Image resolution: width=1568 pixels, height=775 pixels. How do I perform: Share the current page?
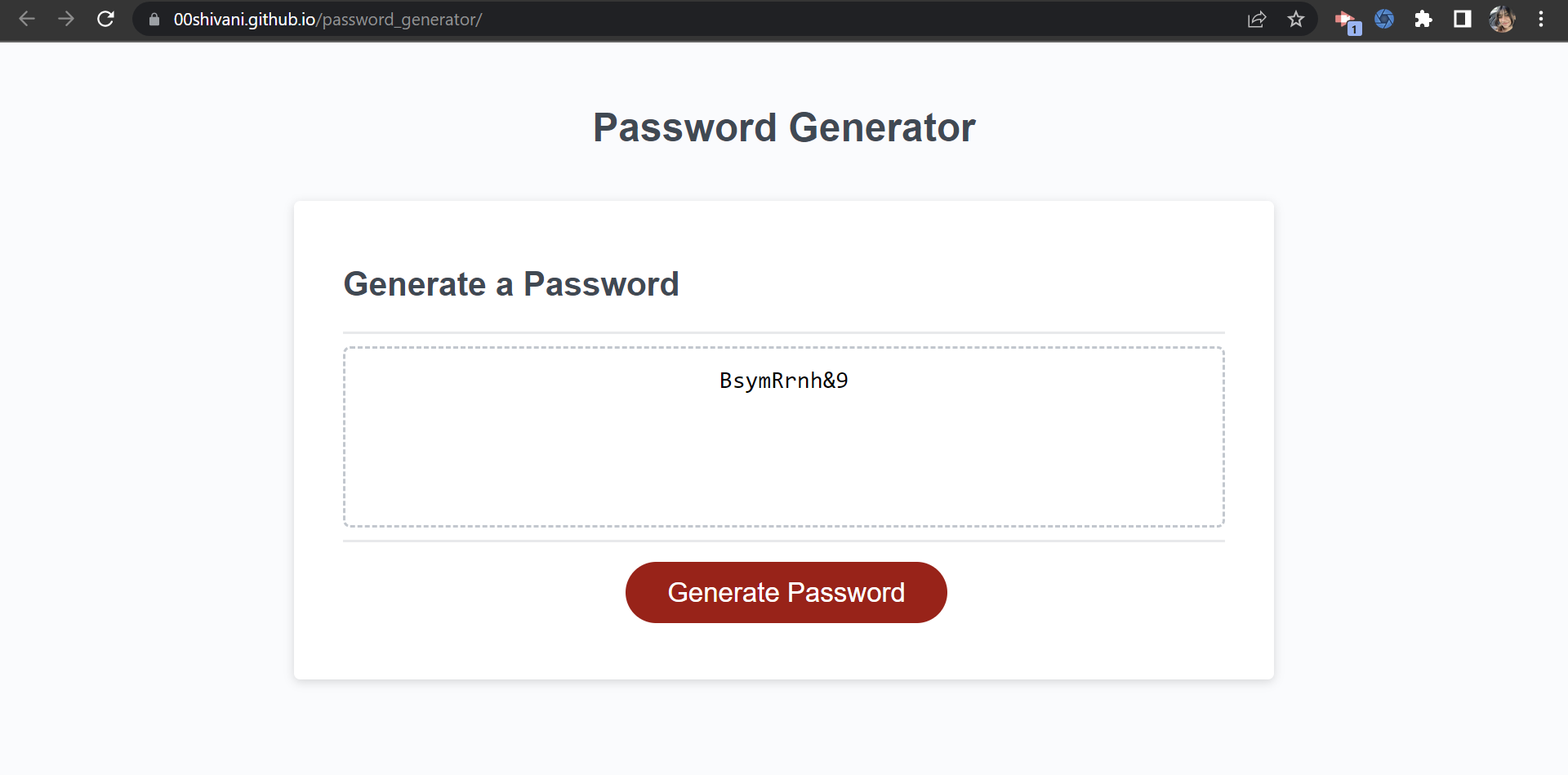(1257, 19)
